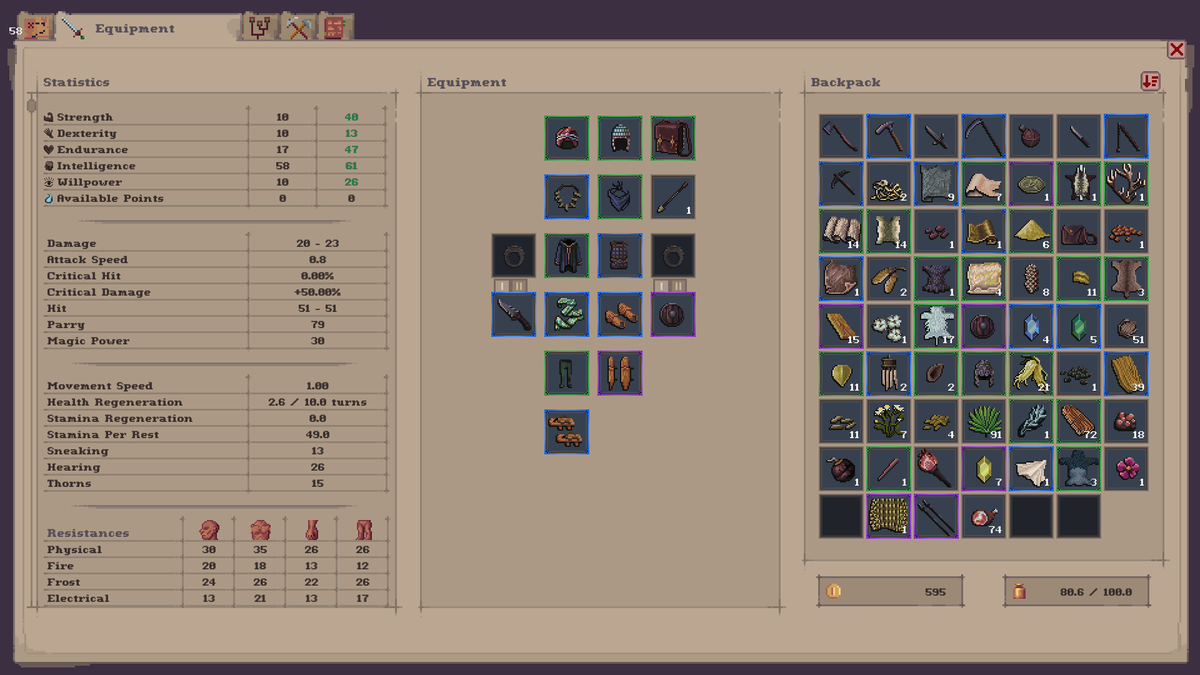Select the equipped arrow ammo slot
Screen dimensions: 1200x675
pyautogui.click(x=673, y=197)
